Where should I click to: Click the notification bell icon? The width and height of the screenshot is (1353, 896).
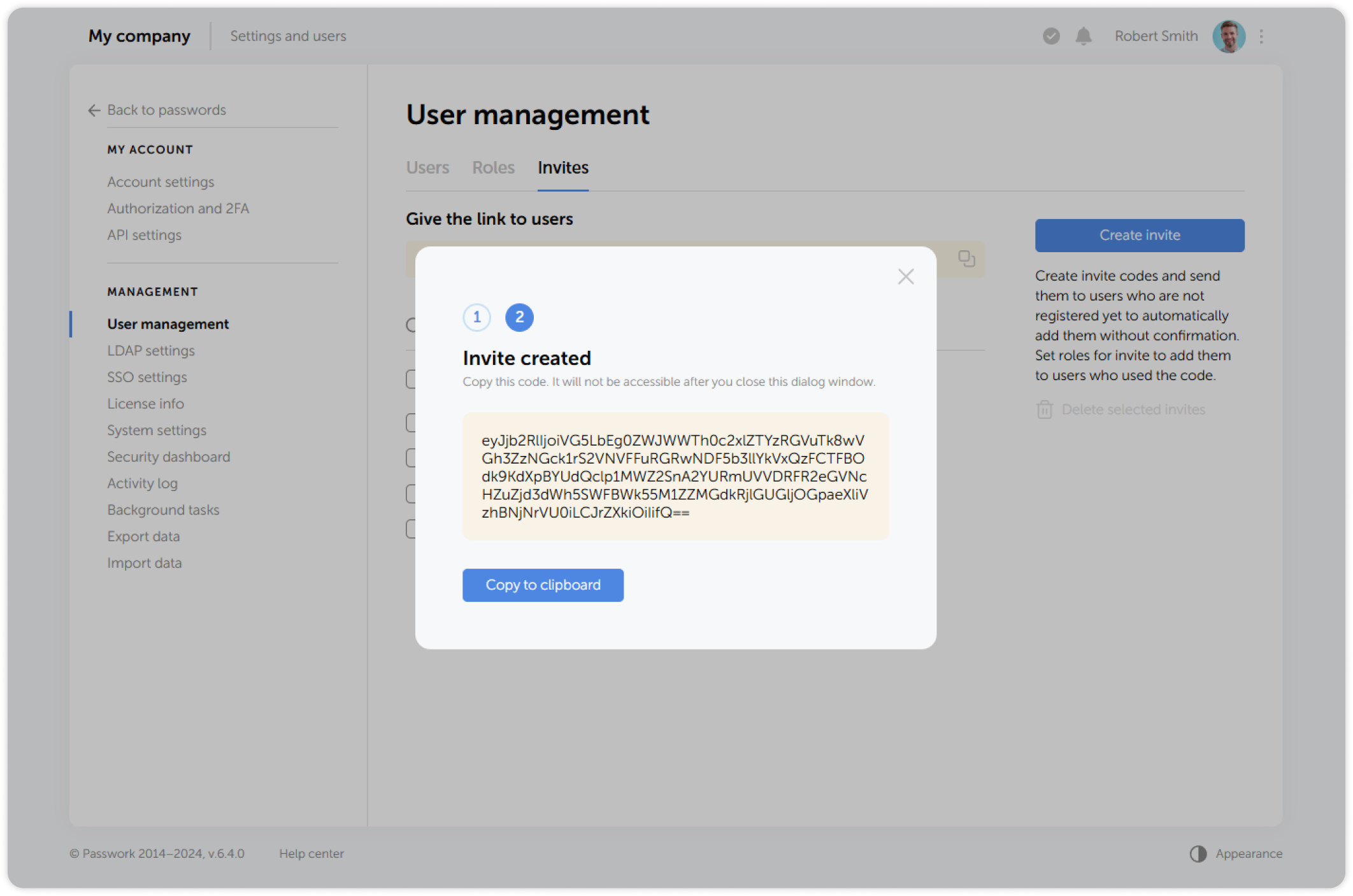point(1083,36)
